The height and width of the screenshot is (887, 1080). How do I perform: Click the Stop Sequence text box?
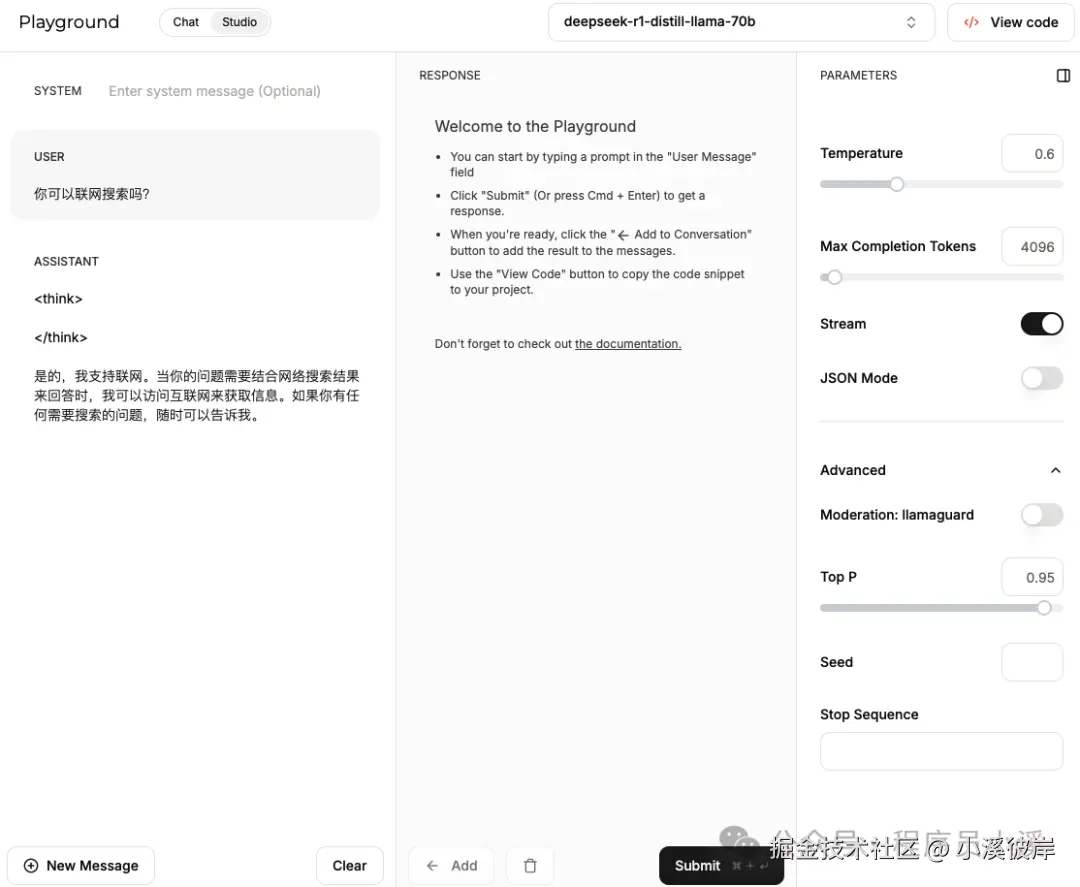click(x=941, y=751)
